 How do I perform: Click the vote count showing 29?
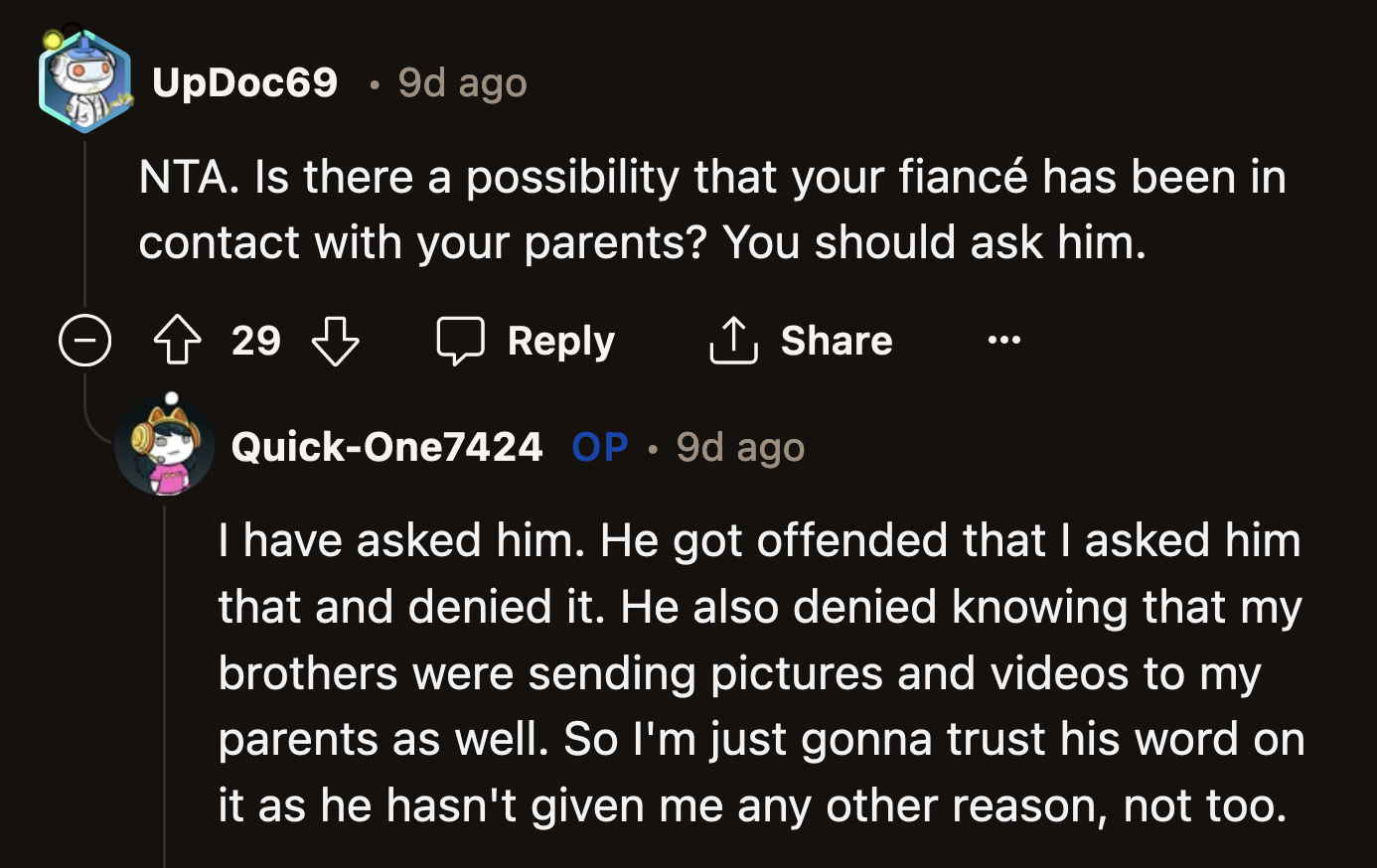point(257,341)
